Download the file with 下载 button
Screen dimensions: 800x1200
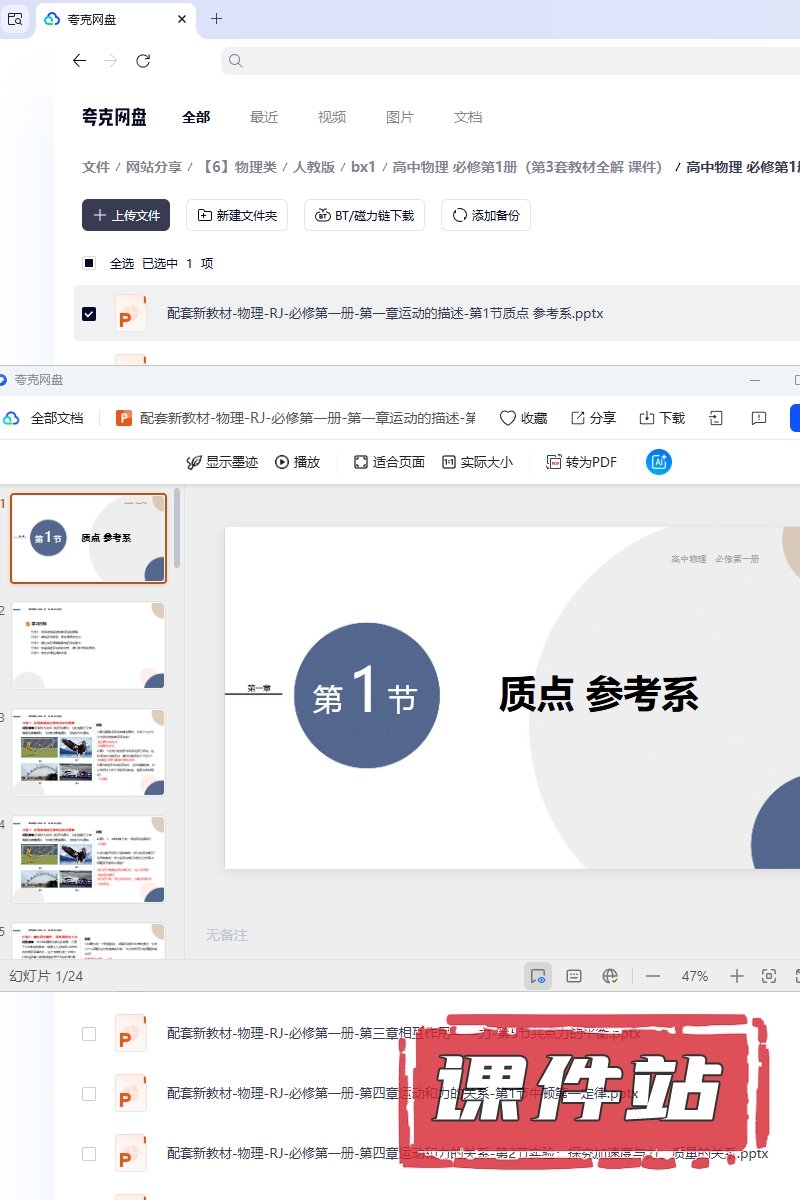pos(662,418)
